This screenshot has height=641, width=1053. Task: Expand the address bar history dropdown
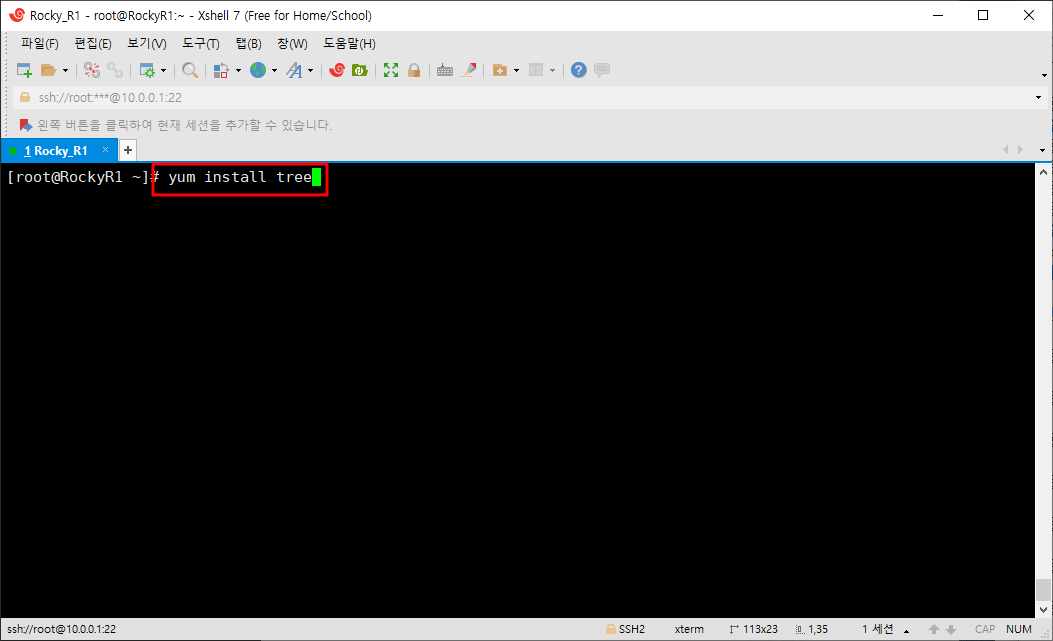1038,97
